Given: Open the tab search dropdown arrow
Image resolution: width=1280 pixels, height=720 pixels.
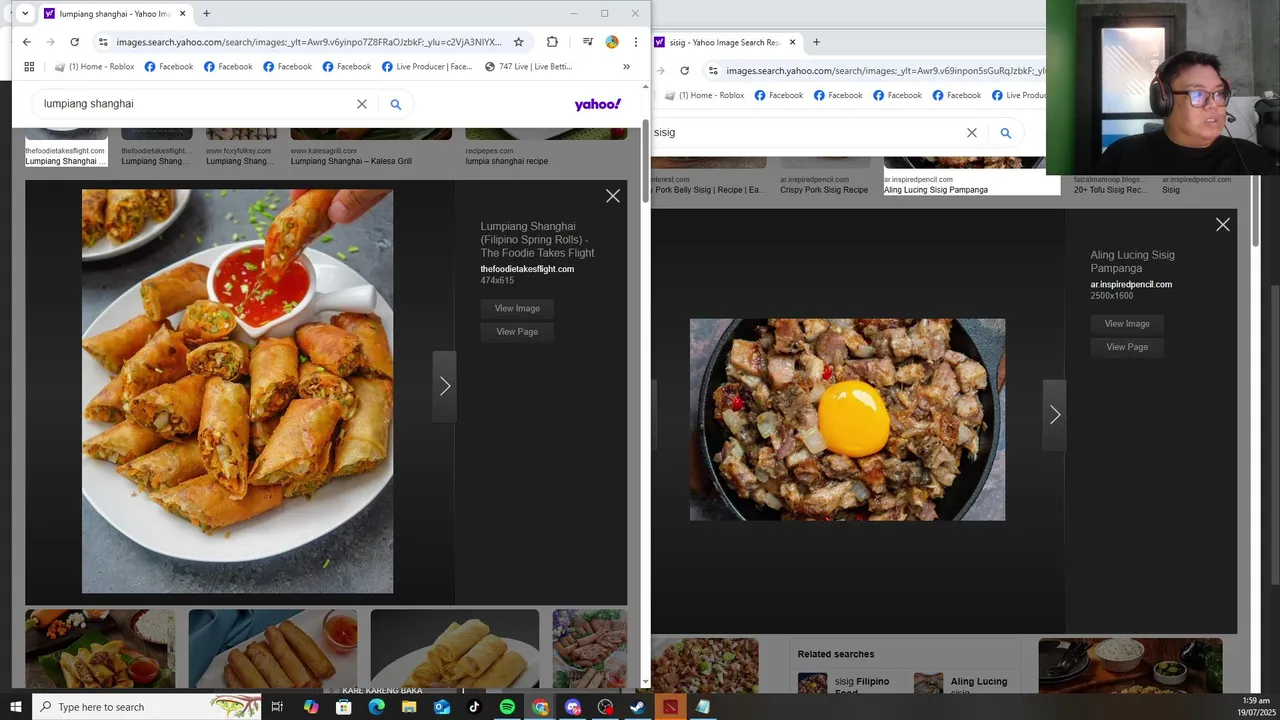Looking at the screenshot, I should click(24, 14).
